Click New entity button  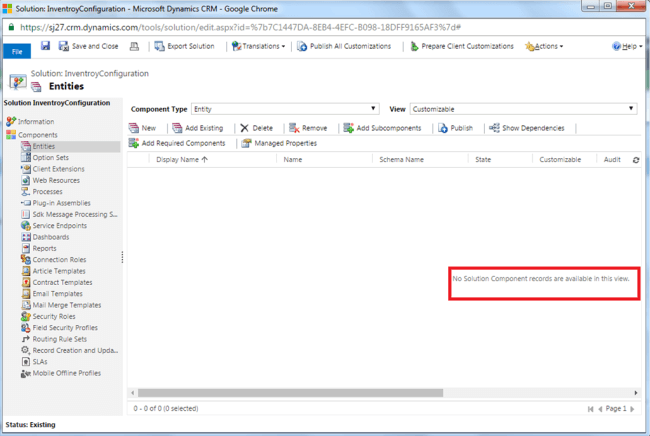[142, 128]
